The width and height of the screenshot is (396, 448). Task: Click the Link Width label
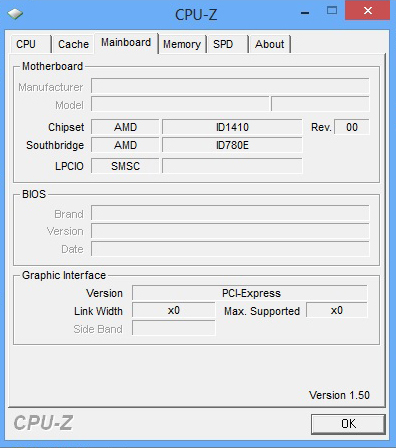point(98,311)
